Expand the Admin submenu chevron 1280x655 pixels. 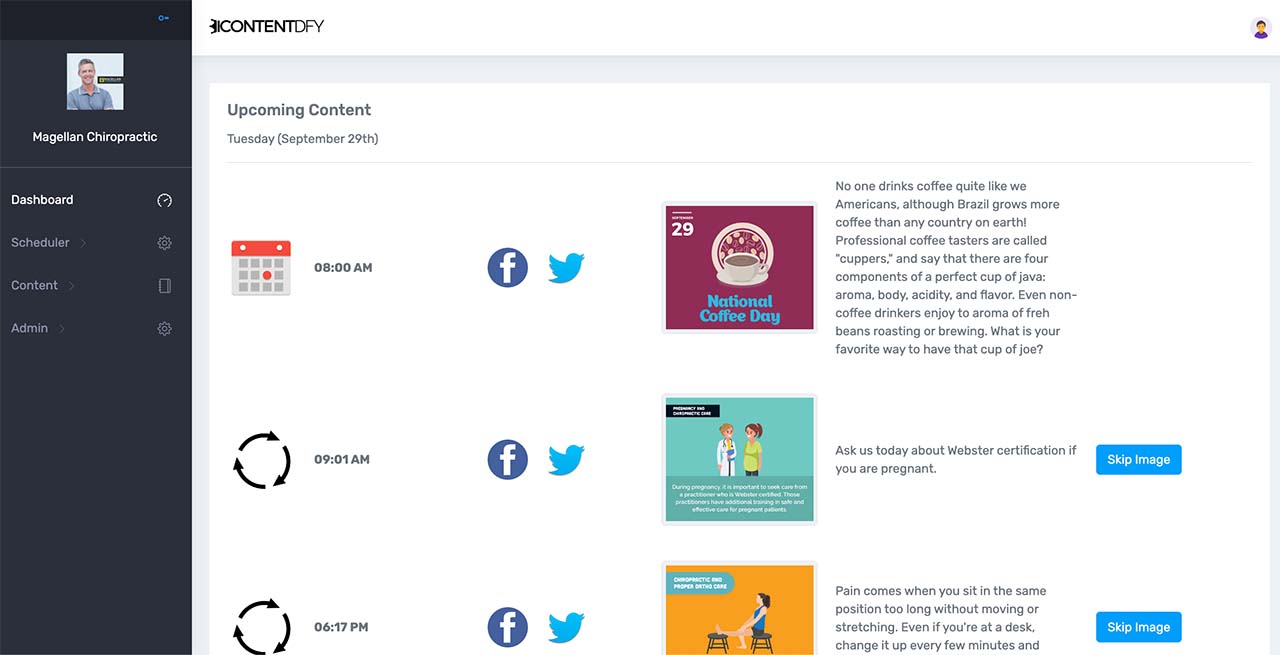[x=62, y=329]
